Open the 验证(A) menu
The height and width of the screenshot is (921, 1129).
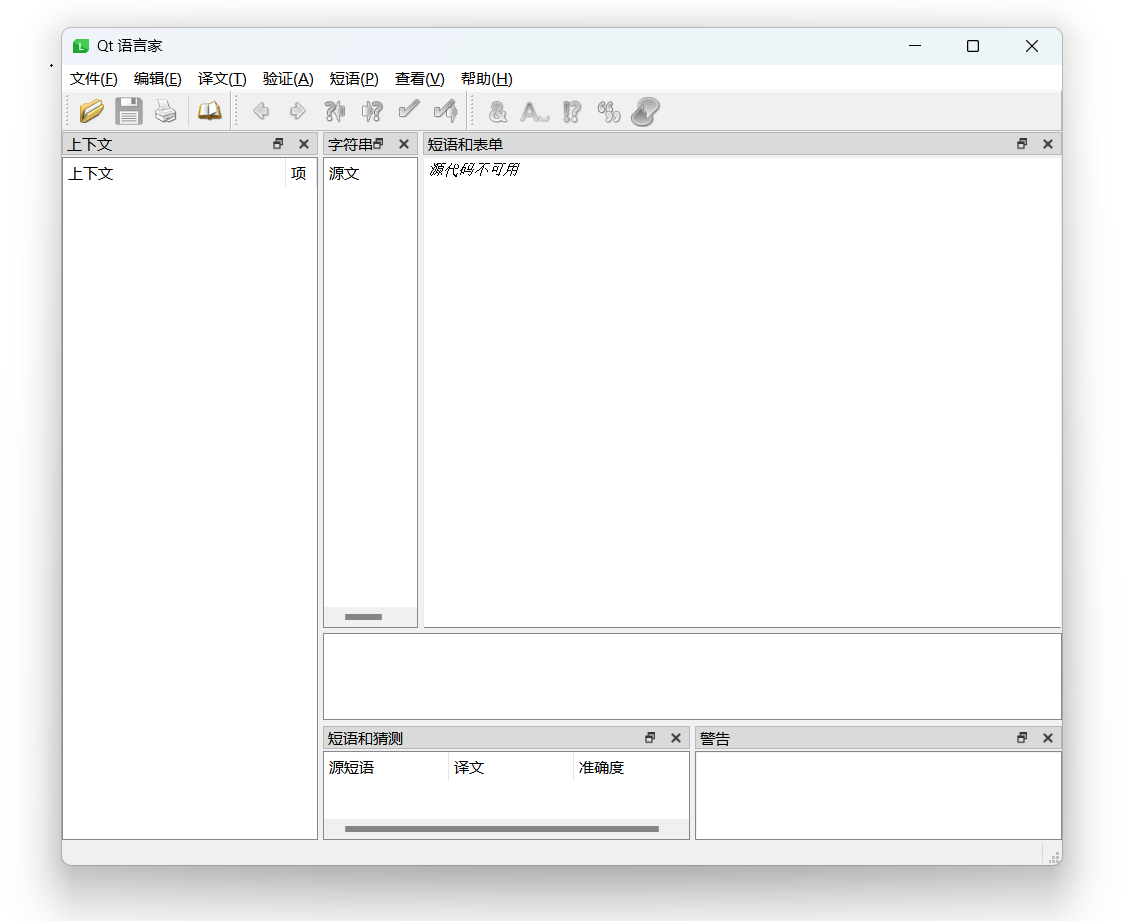coord(288,78)
